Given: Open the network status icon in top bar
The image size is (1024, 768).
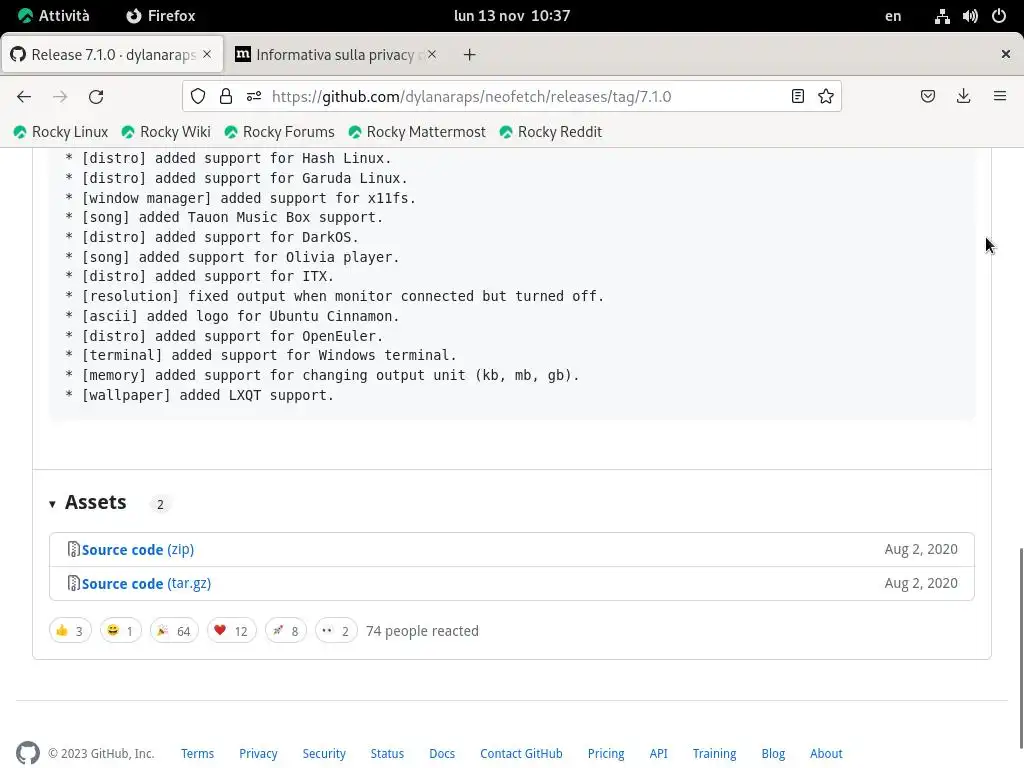Looking at the screenshot, I should click(x=942, y=16).
